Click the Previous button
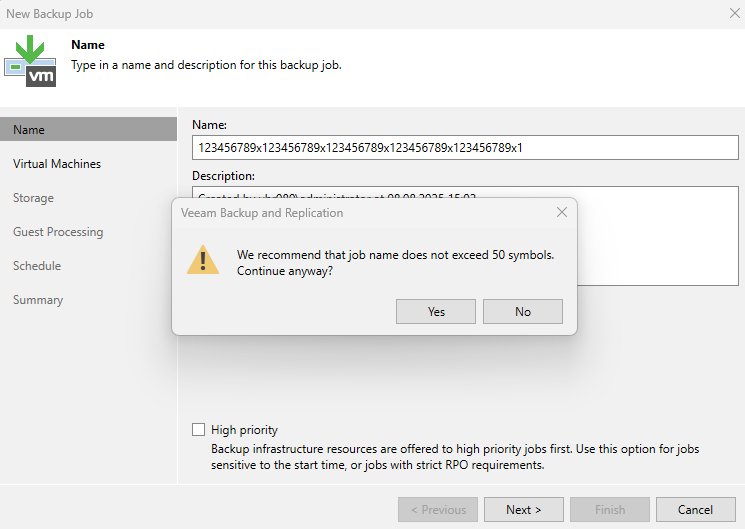This screenshot has width=745, height=529. [x=438, y=510]
